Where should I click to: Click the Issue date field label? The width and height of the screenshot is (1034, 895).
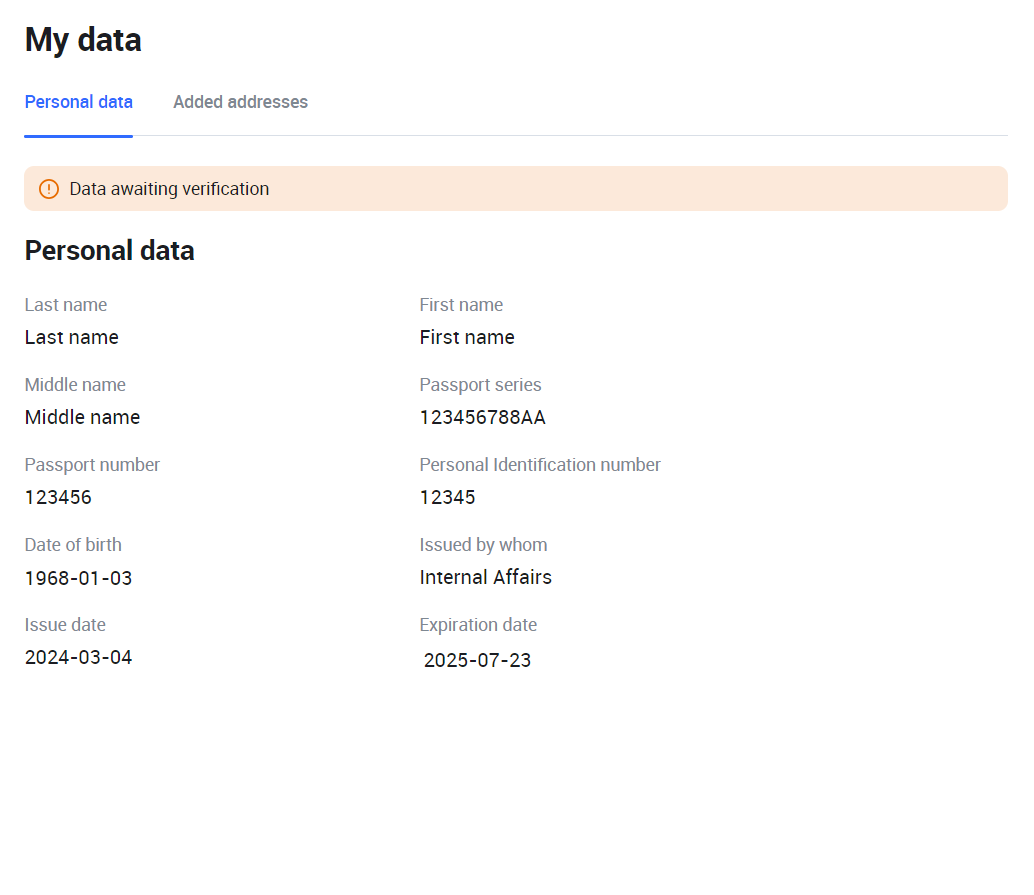[x=65, y=625]
